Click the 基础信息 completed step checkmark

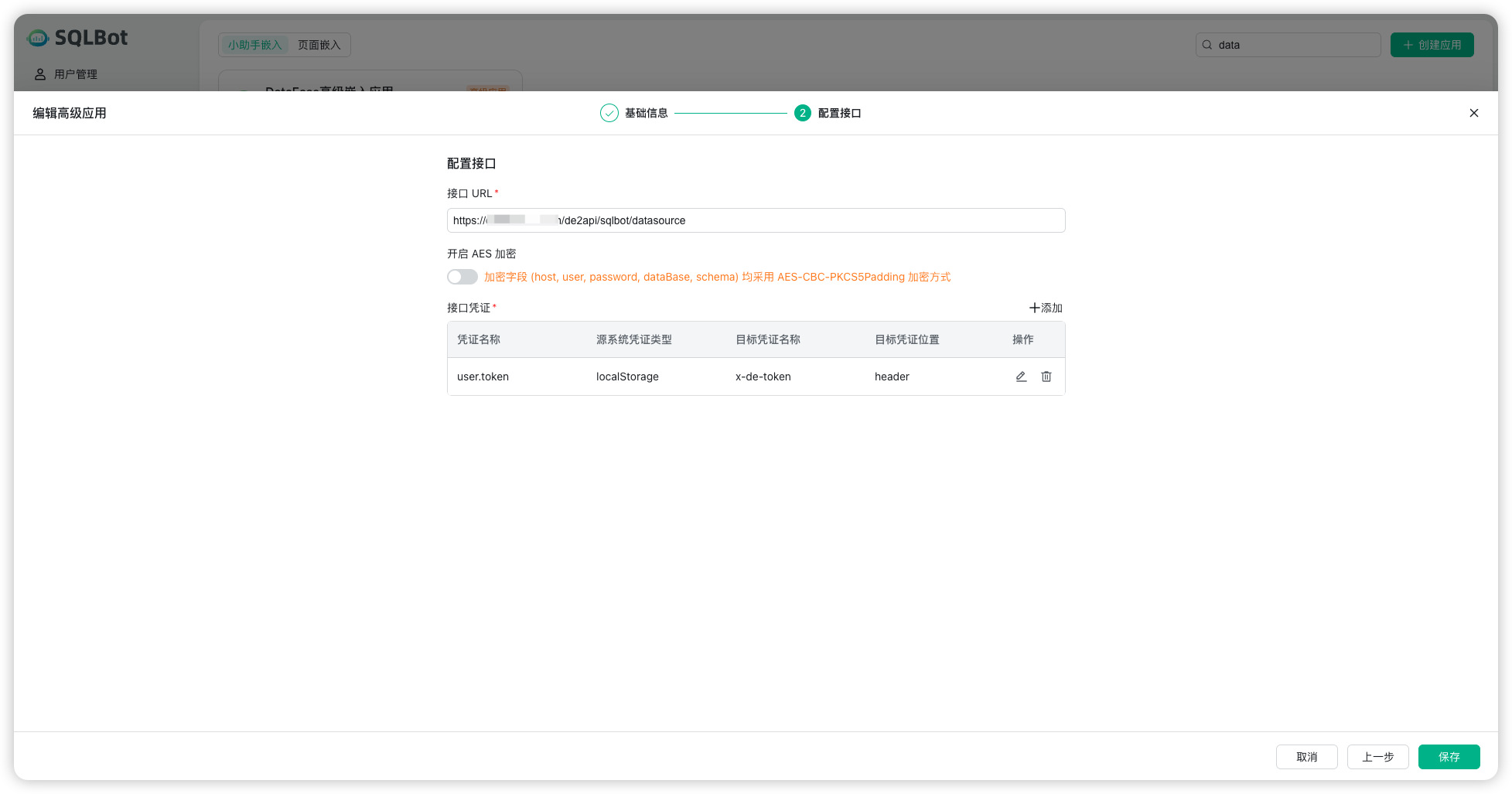(609, 113)
